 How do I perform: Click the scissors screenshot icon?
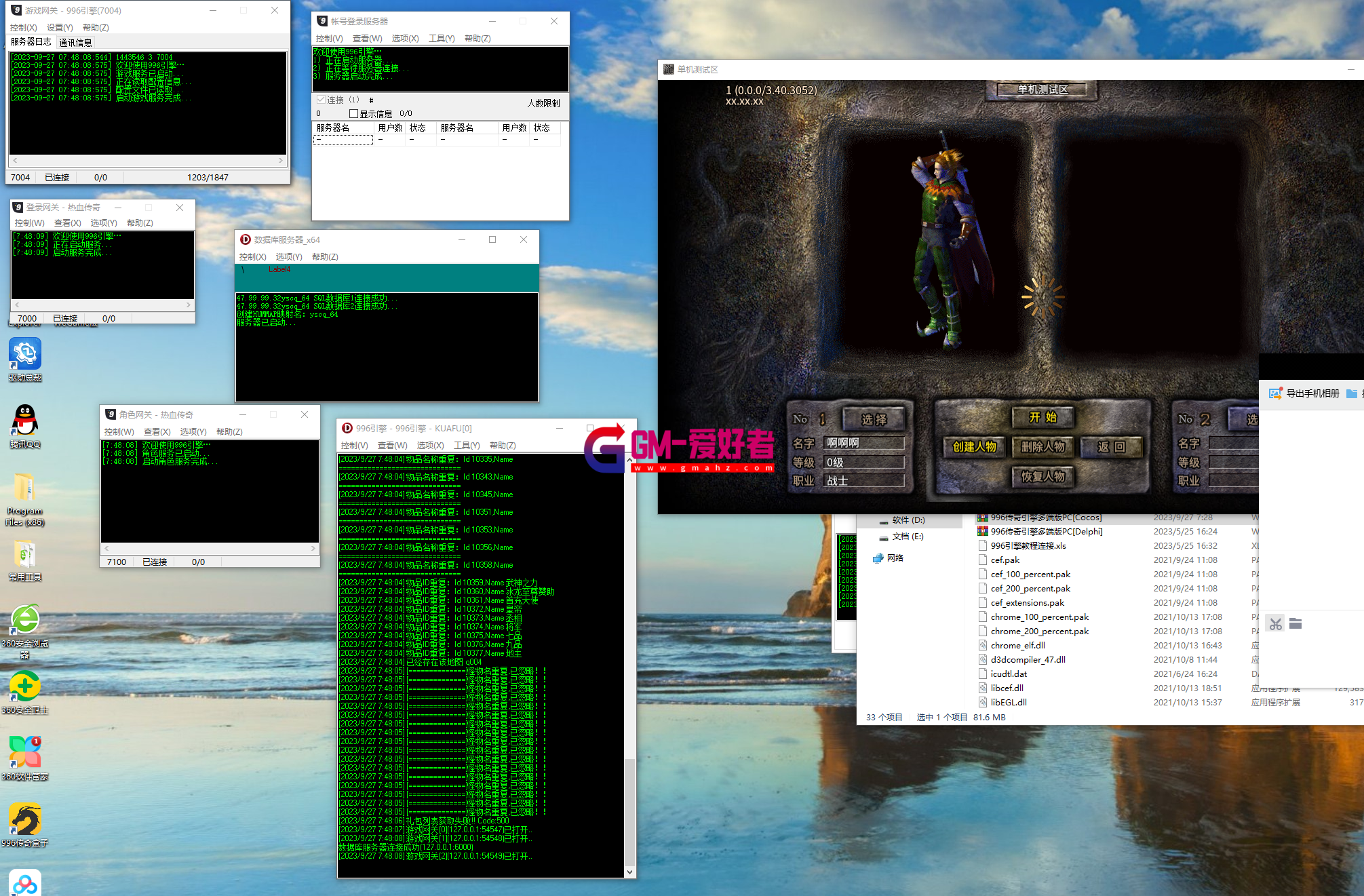click(1276, 624)
